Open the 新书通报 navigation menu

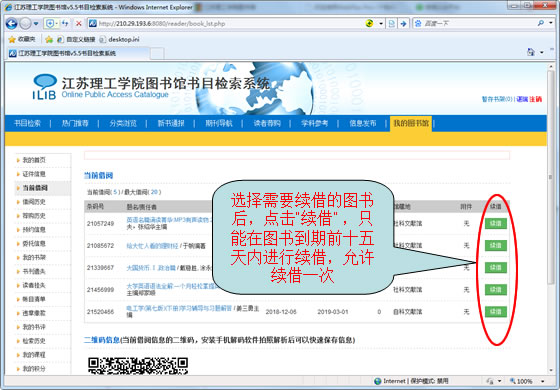coord(171,123)
